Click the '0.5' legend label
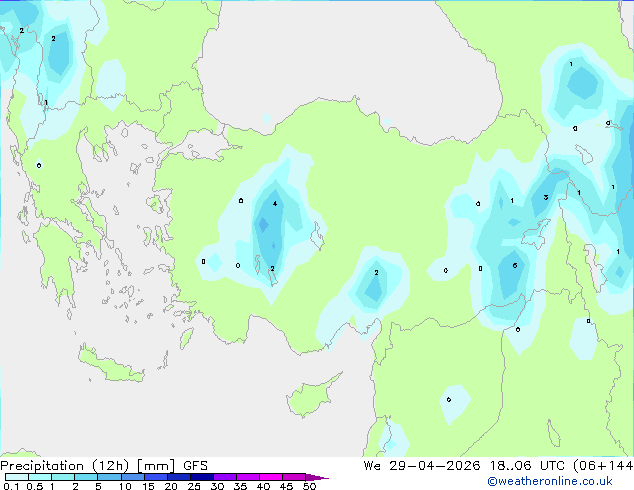This screenshot has height=490, width=634. pyautogui.click(x=34, y=486)
